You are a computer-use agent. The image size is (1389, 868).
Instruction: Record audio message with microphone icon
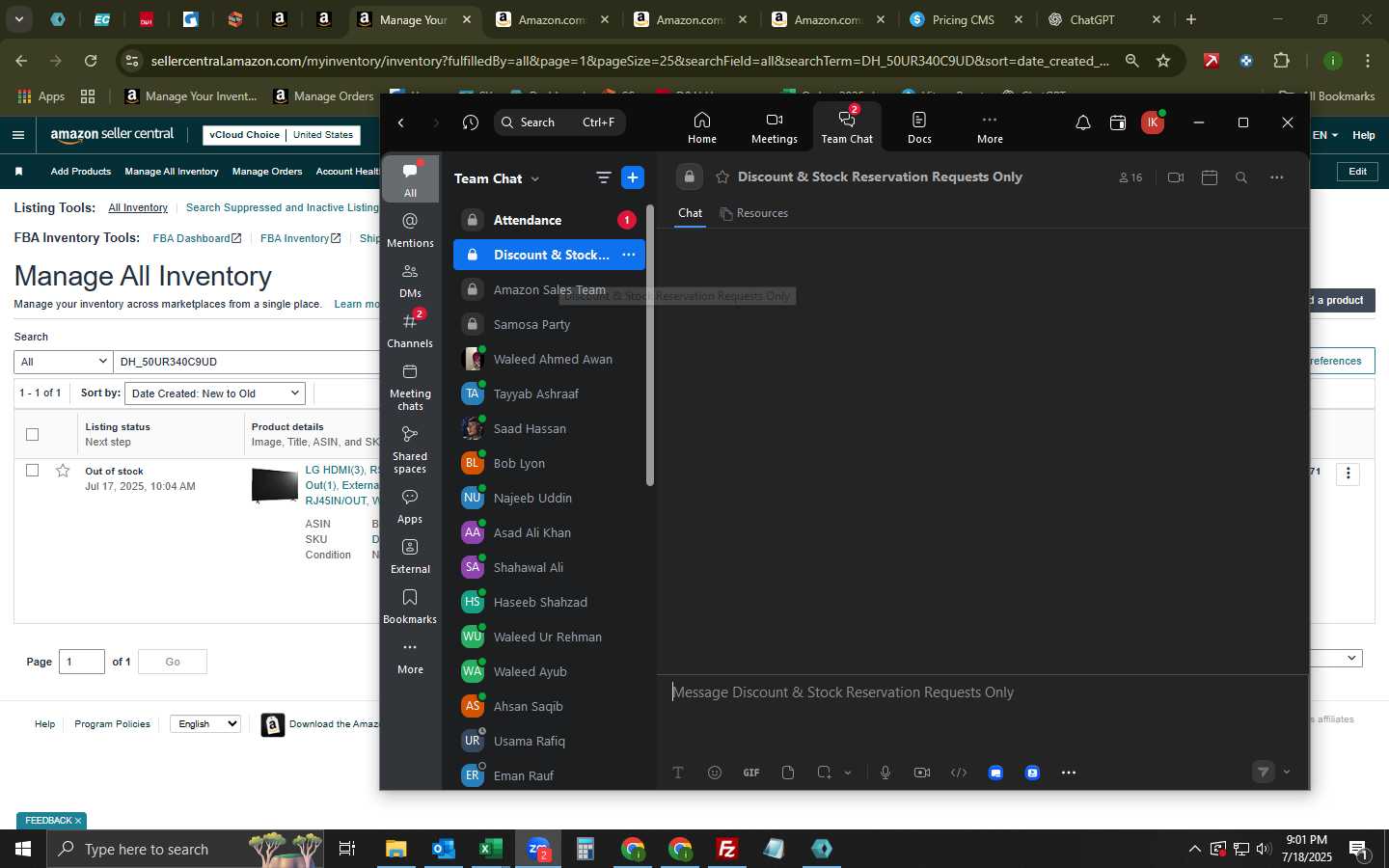coord(885,773)
